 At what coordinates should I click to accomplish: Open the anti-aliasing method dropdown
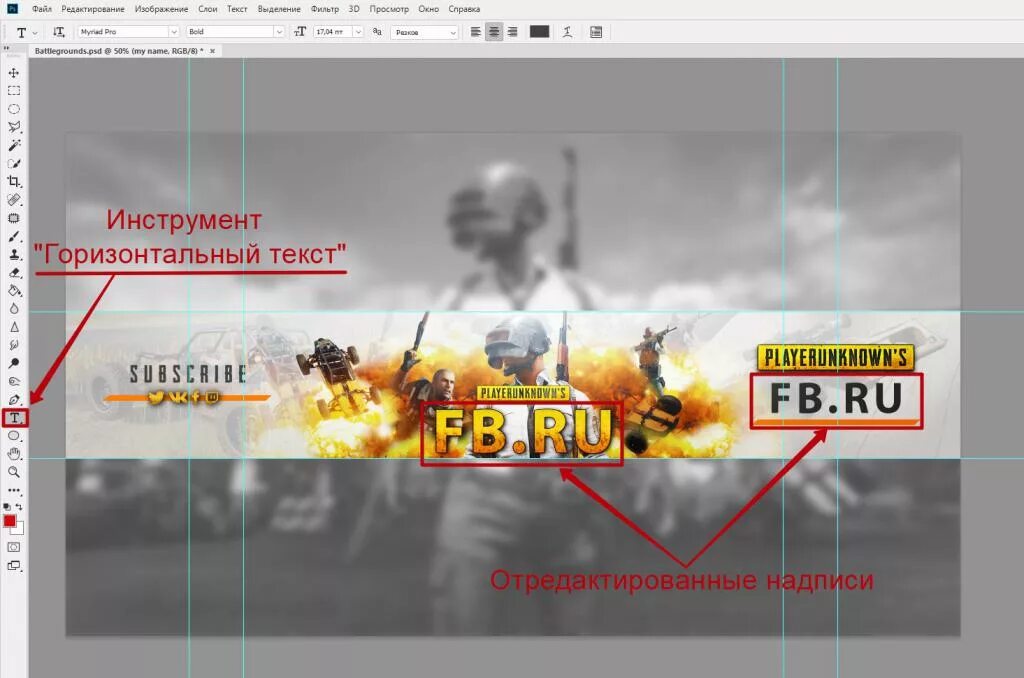[424, 32]
